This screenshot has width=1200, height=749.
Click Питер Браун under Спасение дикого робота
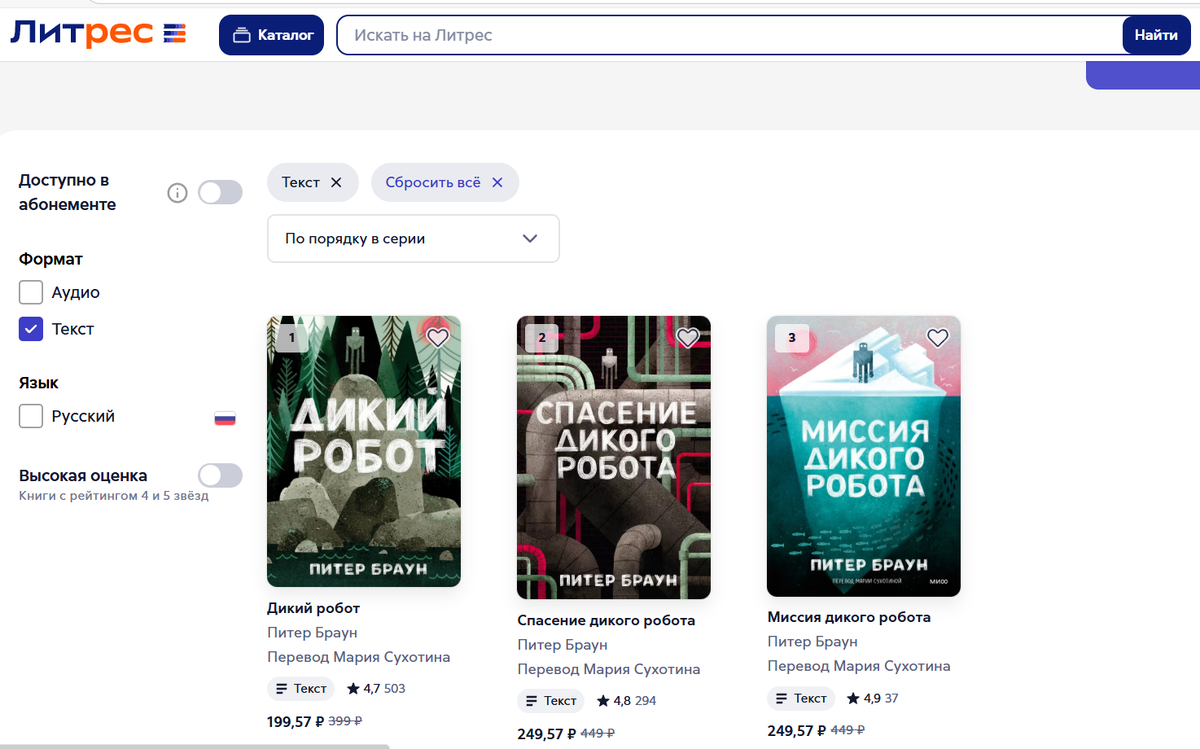pyautogui.click(x=562, y=645)
